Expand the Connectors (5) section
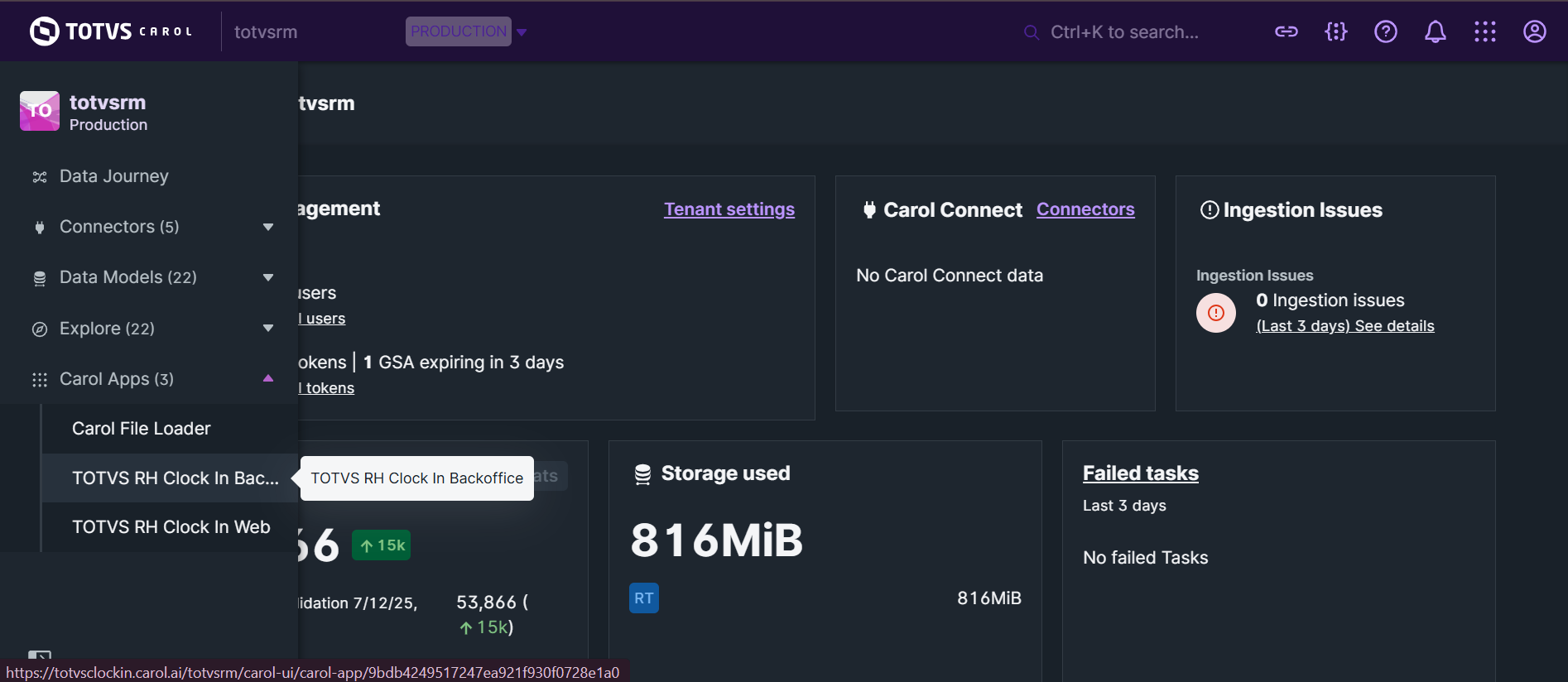The width and height of the screenshot is (1568, 682). 267,227
